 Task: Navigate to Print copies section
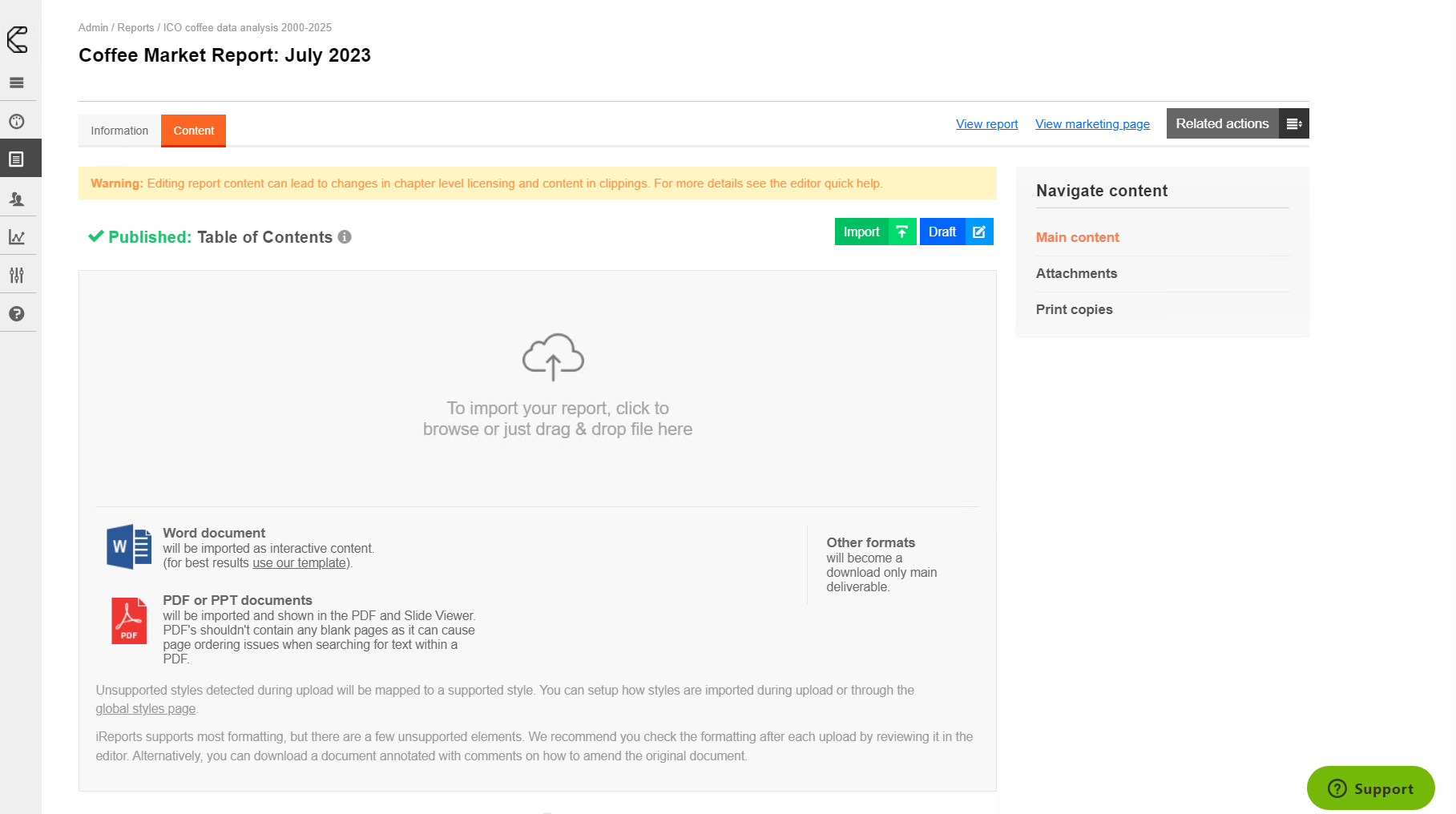1074,309
